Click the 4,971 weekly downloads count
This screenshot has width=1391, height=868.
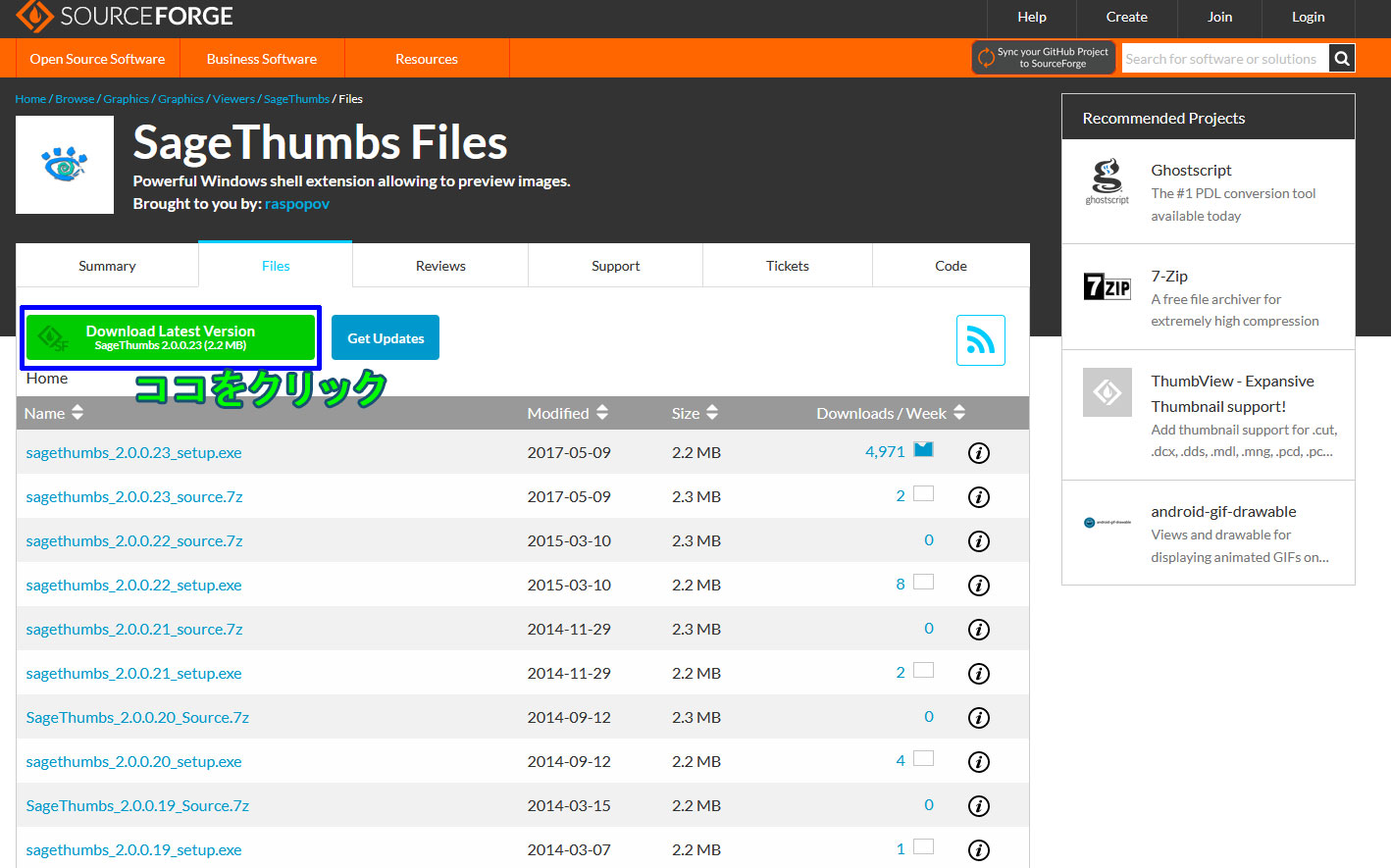tap(885, 452)
